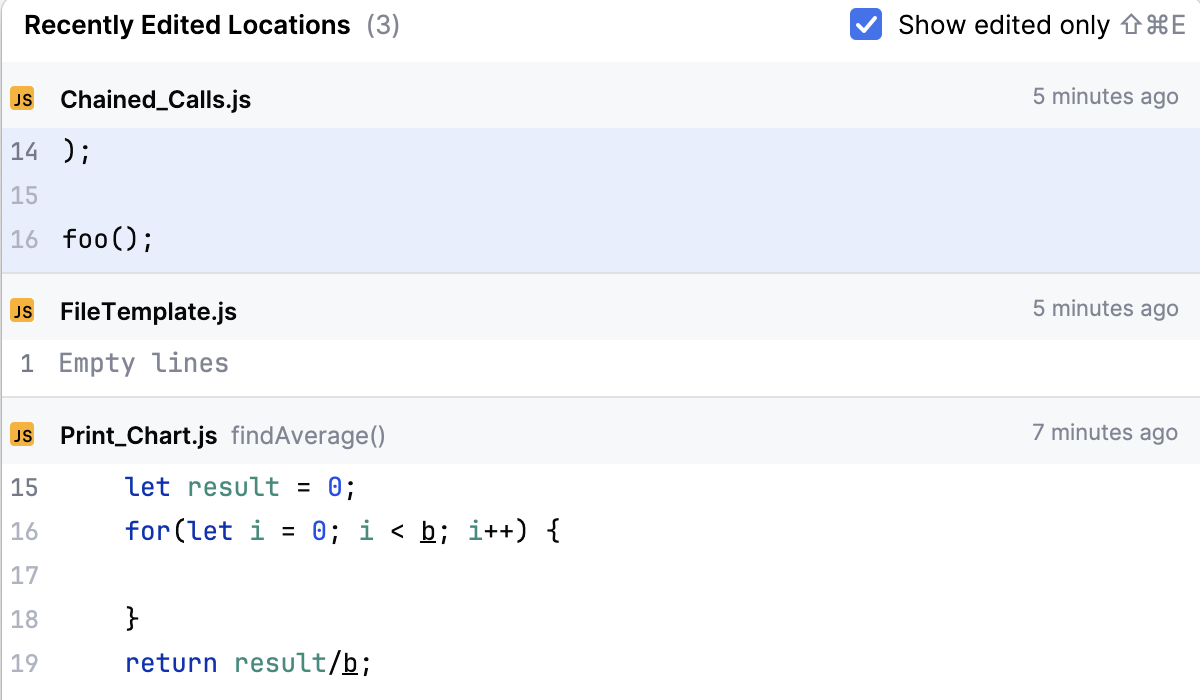Click the JS icon beside Chained_Calls.js
Screen dimensions: 1200x700
[22, 99]
